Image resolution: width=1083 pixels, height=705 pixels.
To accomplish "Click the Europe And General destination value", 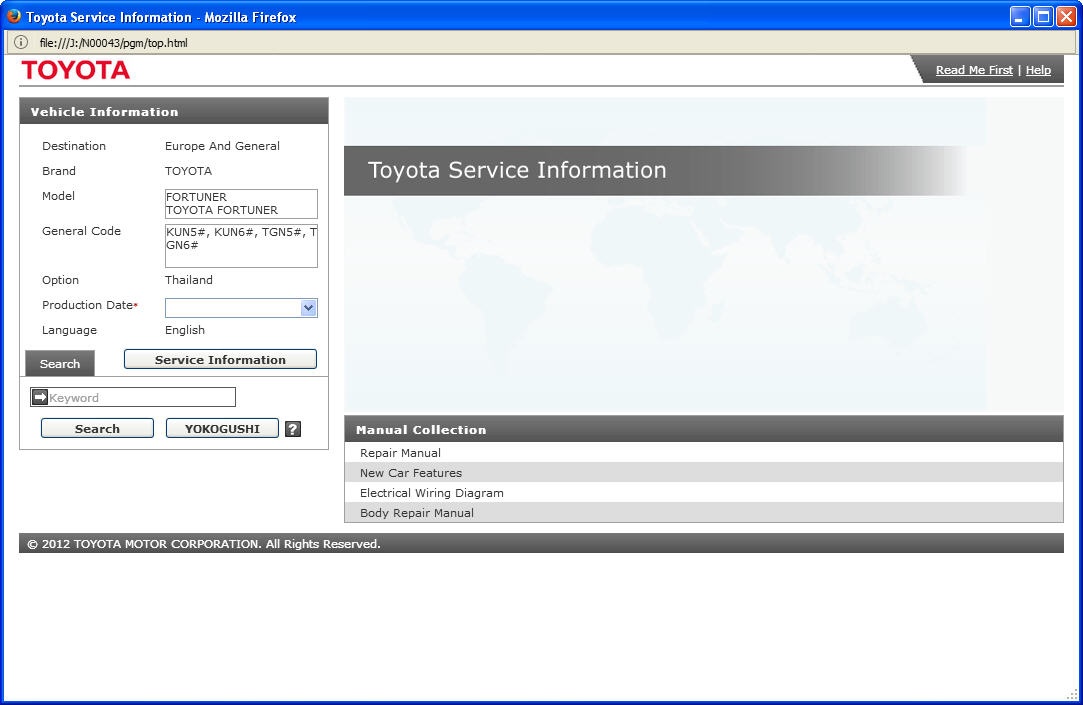I will [222, 146].
